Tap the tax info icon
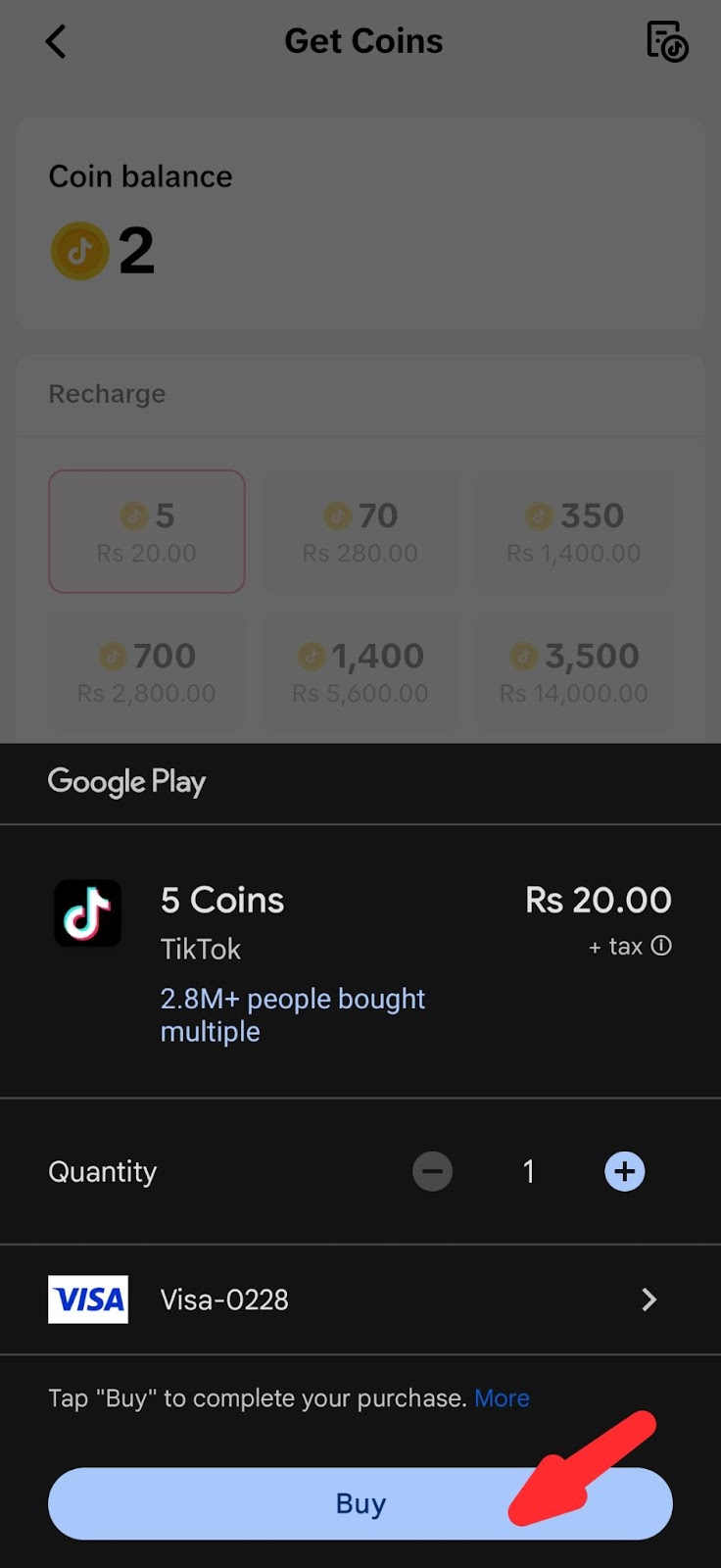The width and height of the screenshot is (721, 1568). pos(662,946)
